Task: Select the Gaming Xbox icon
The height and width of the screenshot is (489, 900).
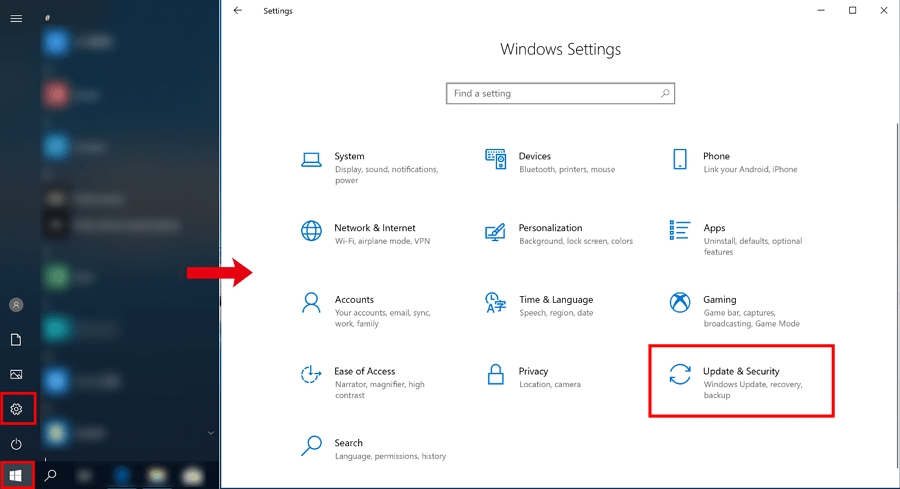Action: [680, 302]
